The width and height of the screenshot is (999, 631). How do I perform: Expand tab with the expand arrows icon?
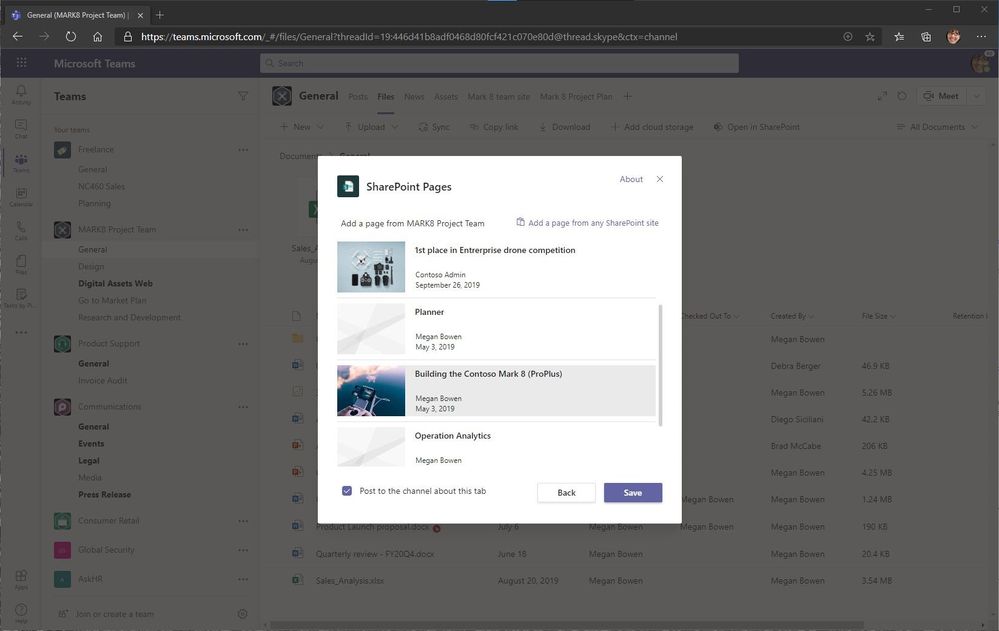[x=882, y=96]
